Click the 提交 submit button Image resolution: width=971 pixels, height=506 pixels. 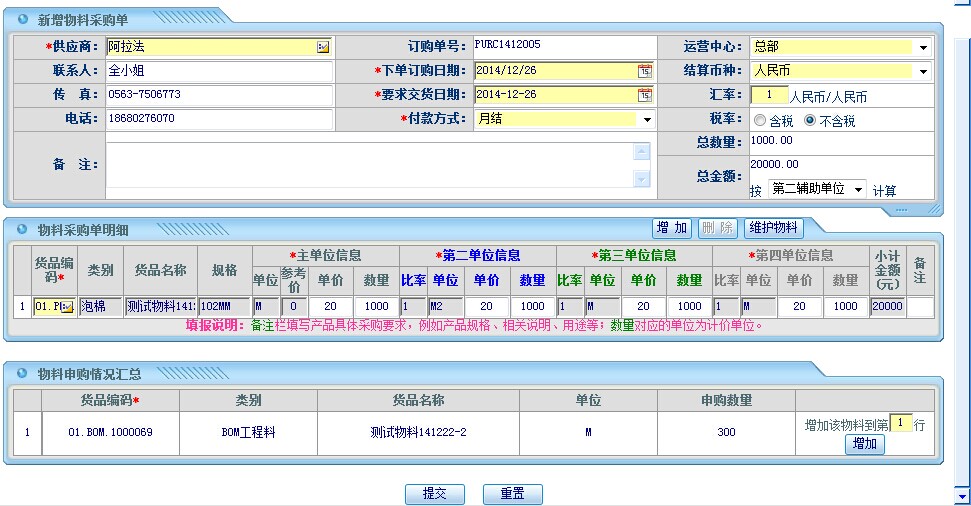pos(434,494)
